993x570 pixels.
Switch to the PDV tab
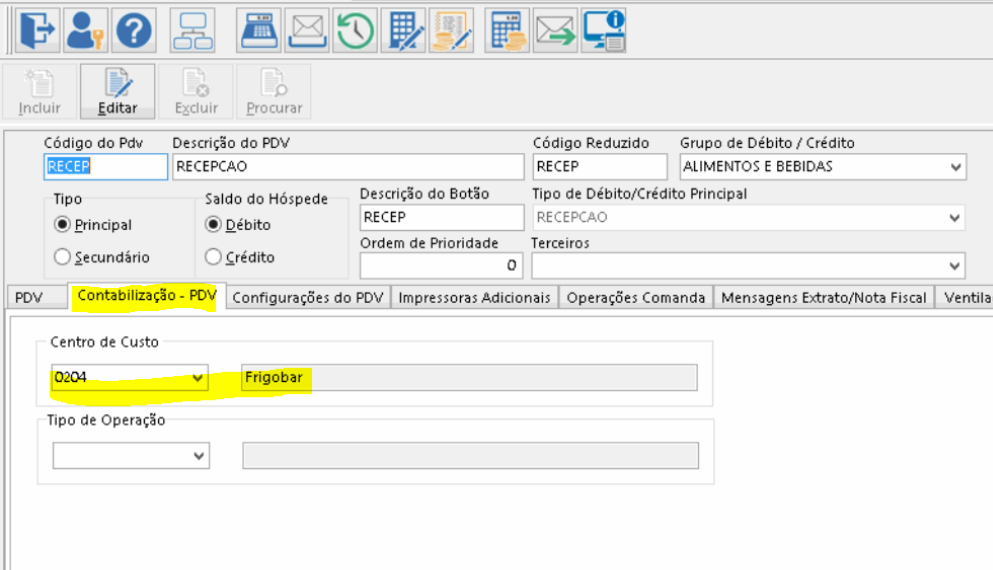click(x=36, y=297)
